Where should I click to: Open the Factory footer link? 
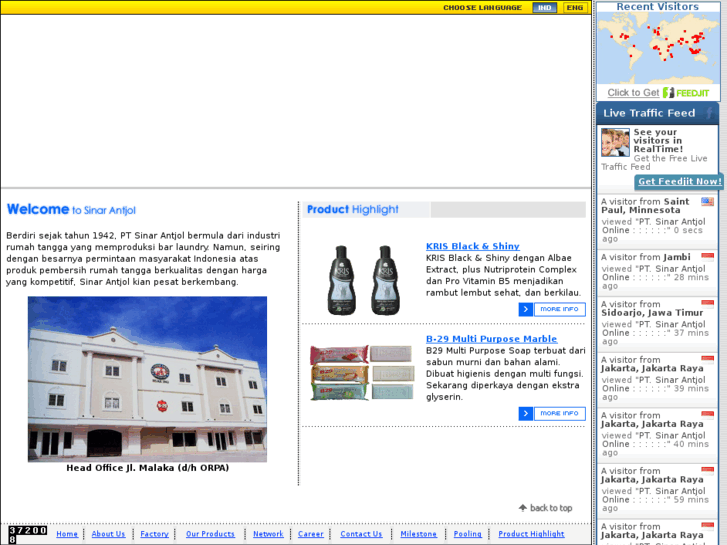point(154,534)
